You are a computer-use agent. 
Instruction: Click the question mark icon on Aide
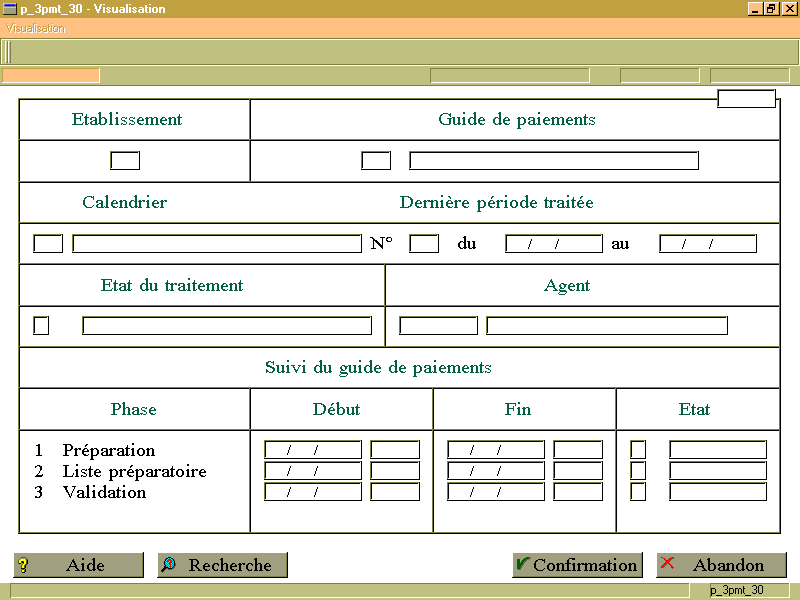23,565
